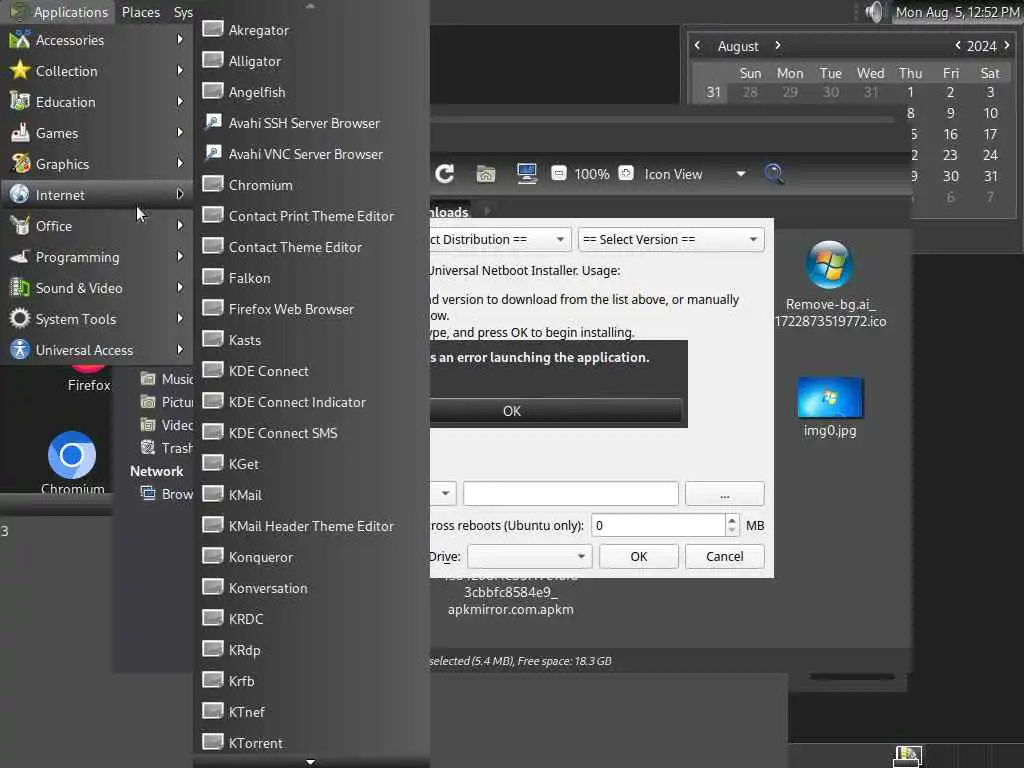
Task: Open the Select Distribution dropdown
Action: (500, 239)
